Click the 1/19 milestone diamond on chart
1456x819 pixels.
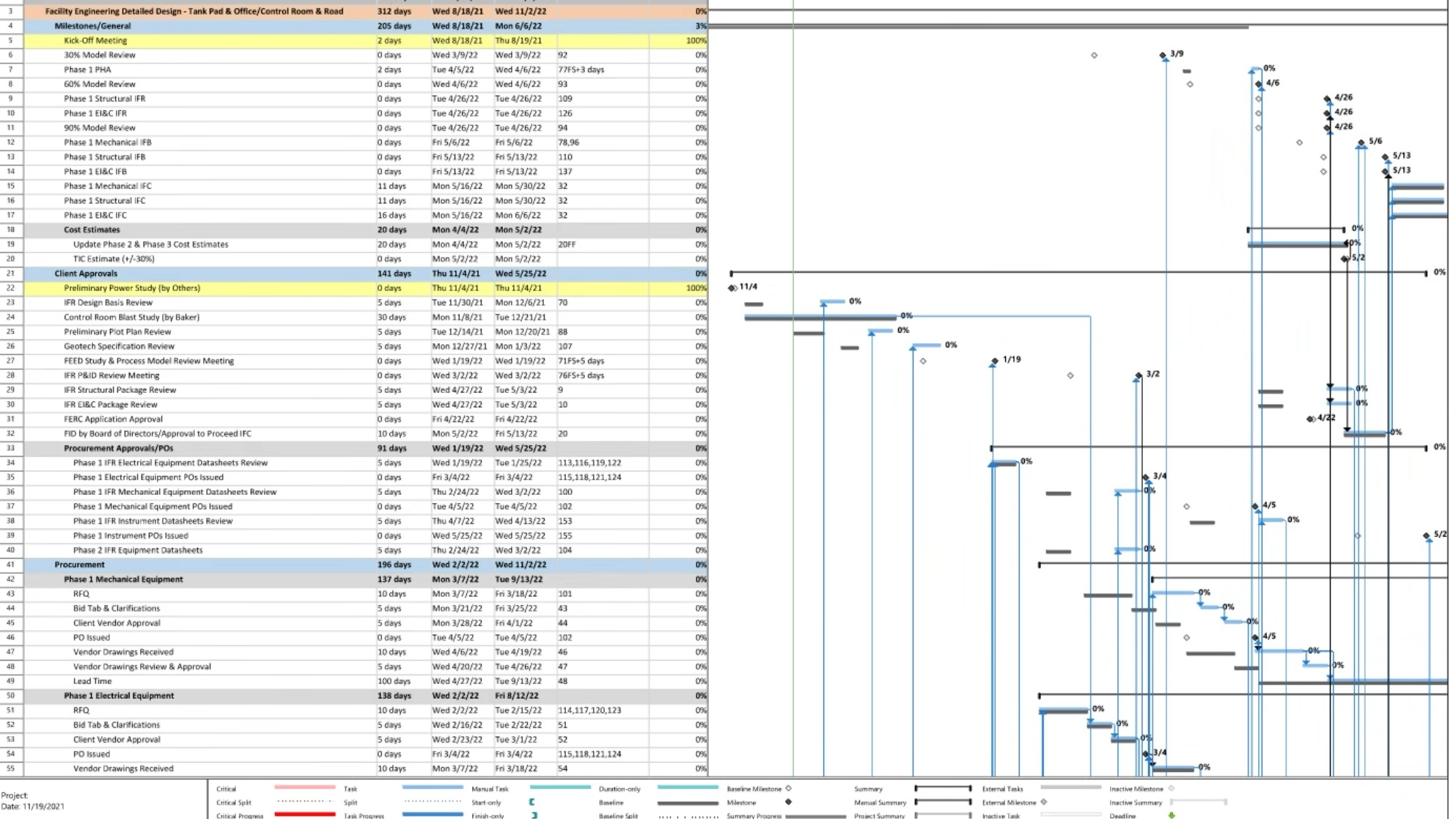(x=994, y=361)
